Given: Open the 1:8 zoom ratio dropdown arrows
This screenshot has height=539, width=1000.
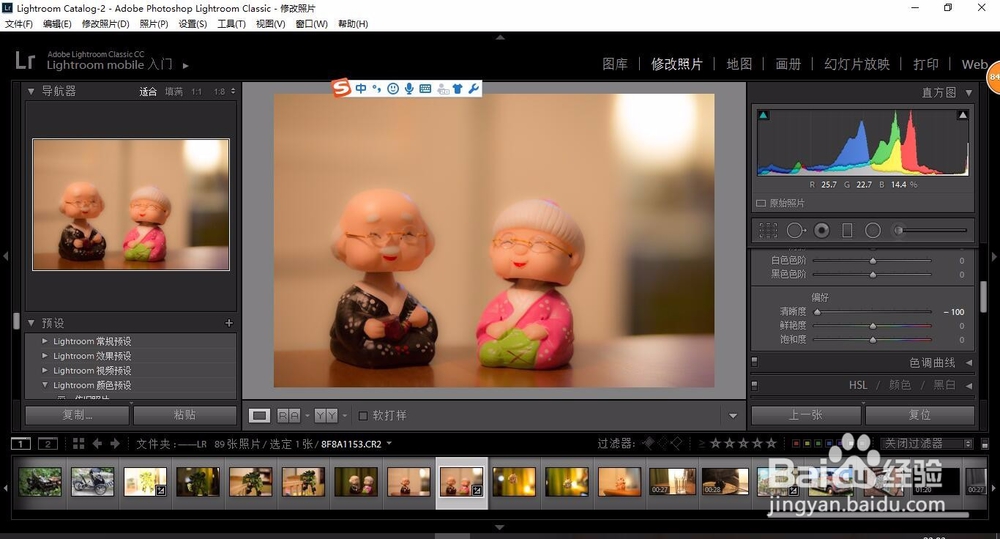Looking at the screenshot, I should [233, 91].
